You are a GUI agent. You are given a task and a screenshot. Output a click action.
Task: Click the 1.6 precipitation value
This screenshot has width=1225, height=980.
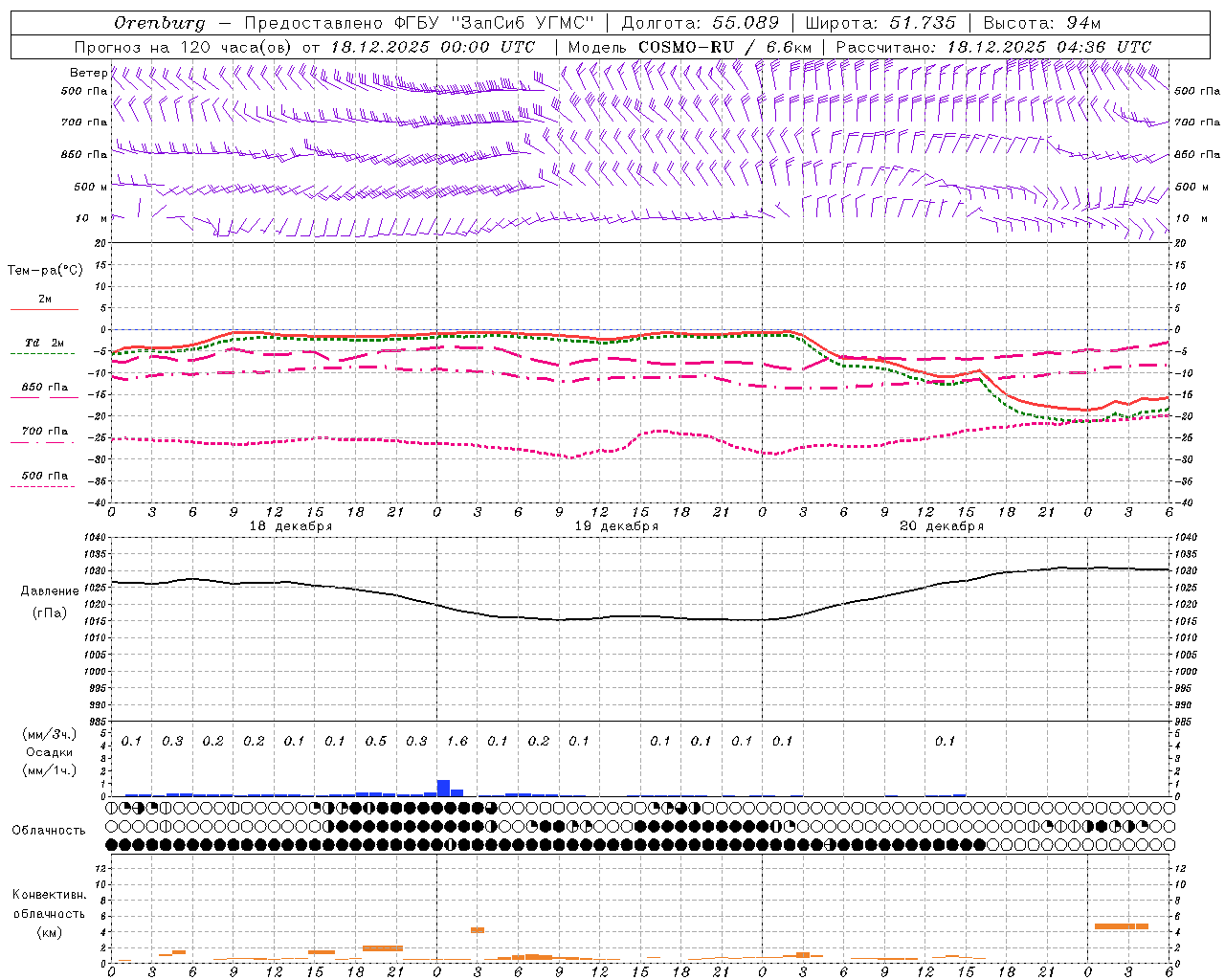[x=457, y=741]
